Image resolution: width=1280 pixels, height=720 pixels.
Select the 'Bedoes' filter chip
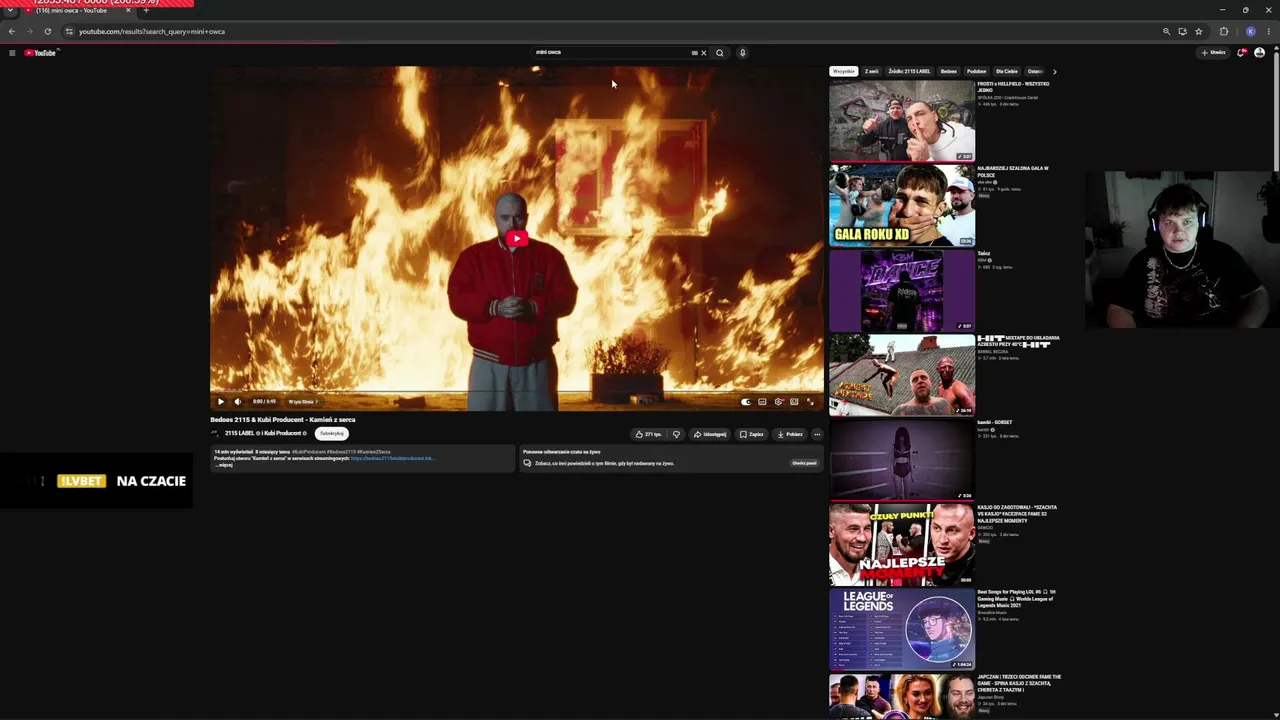(x=949, y=72)
